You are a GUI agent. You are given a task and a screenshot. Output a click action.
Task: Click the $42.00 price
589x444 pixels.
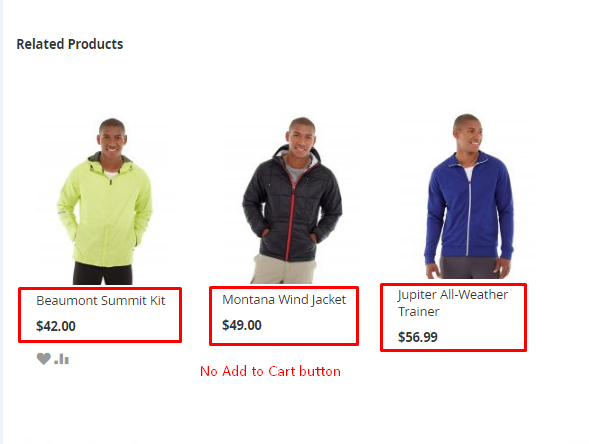pos(56,326)
